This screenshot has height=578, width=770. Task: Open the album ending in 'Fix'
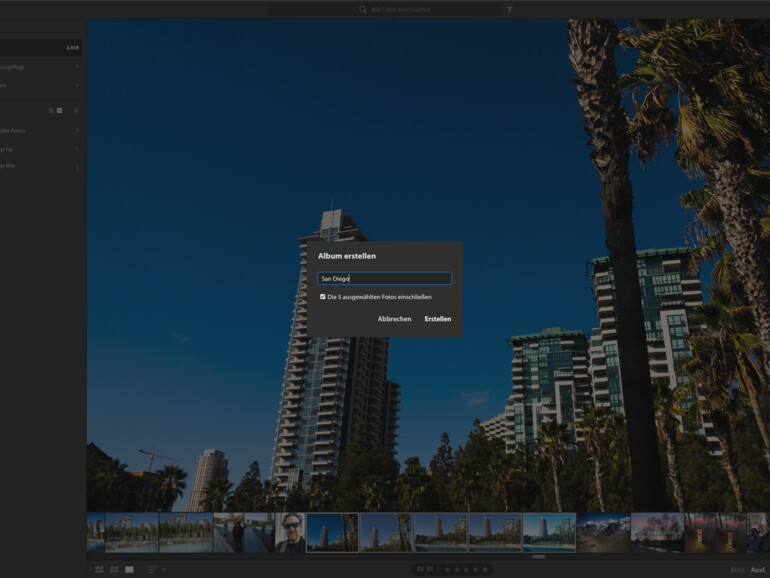pos(41,149)
